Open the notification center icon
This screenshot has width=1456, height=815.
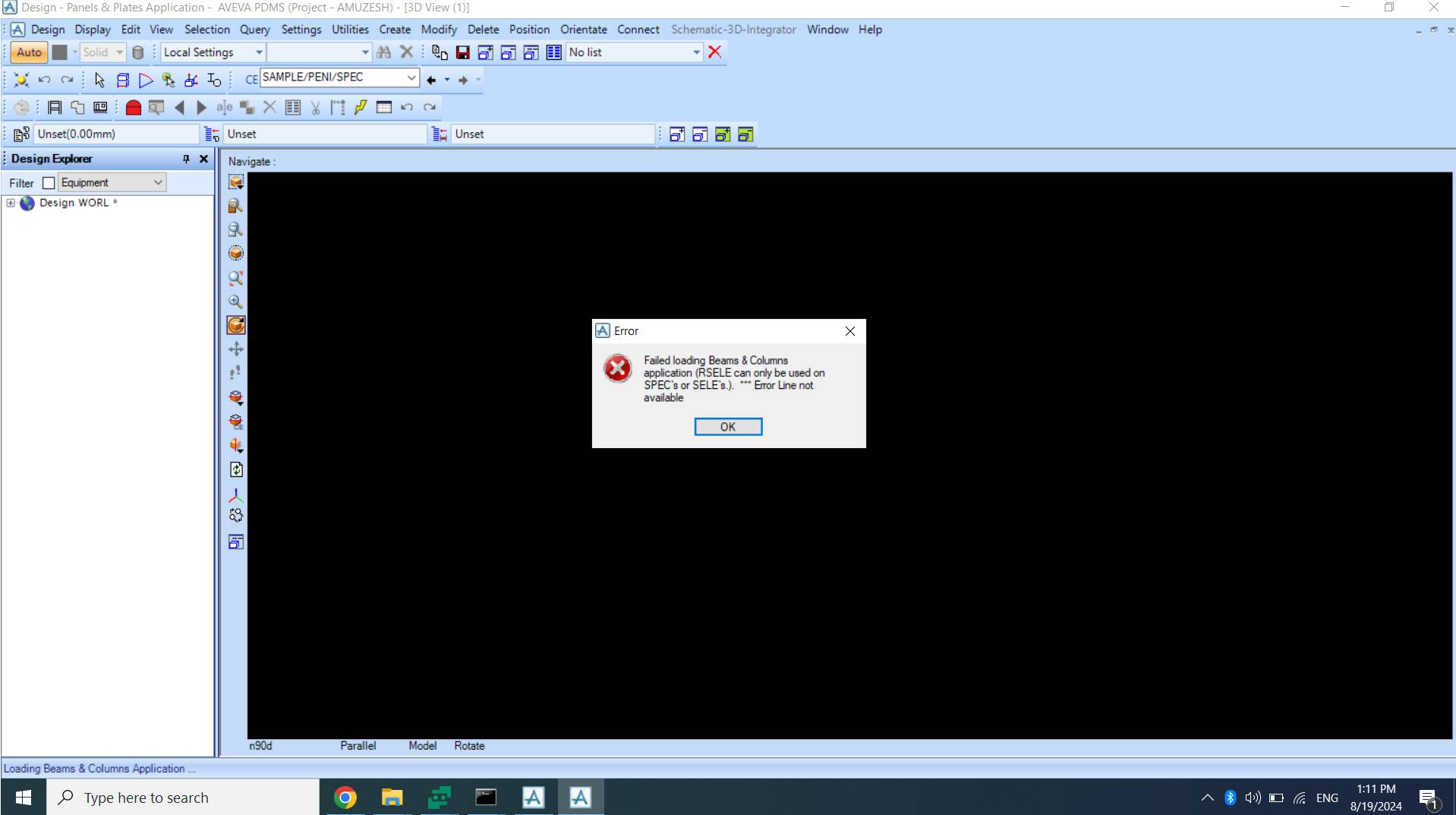pos(1429,798)
